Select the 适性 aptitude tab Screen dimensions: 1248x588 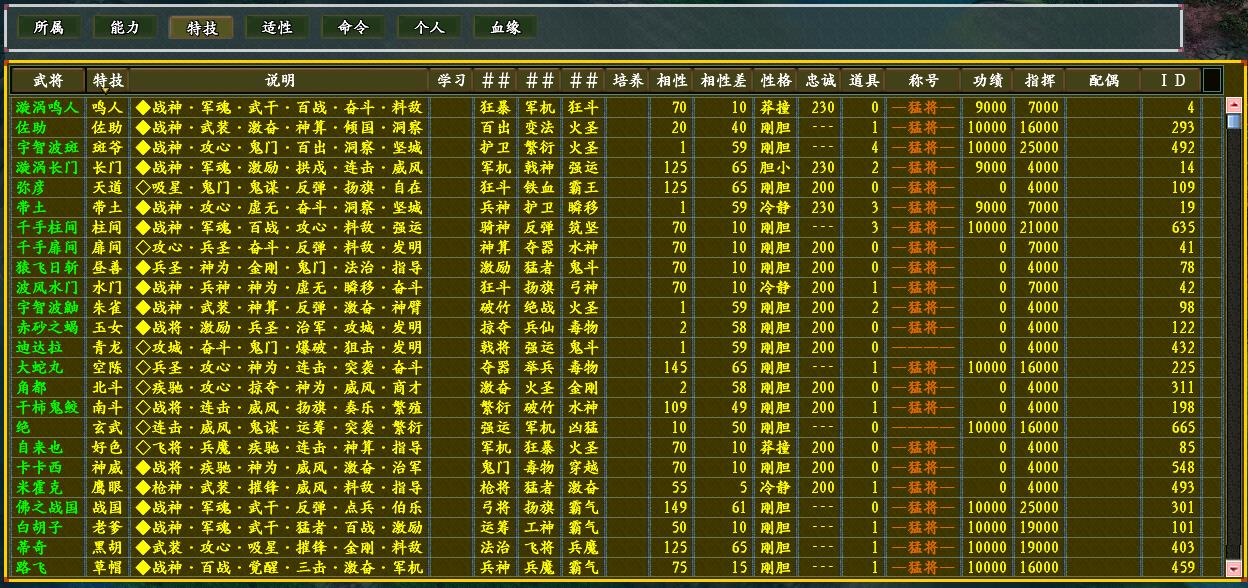point(277,27)
